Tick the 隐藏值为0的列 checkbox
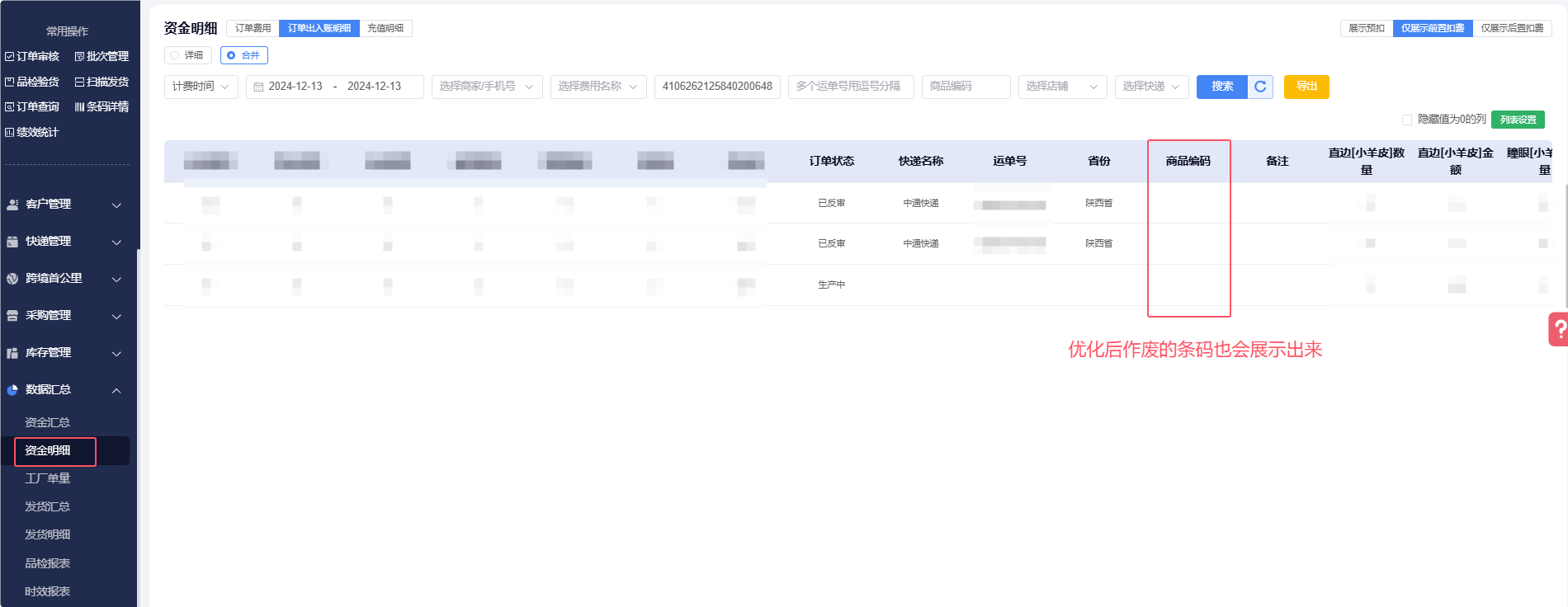This screenshot has width=1568, height=607. (1407, 120)
